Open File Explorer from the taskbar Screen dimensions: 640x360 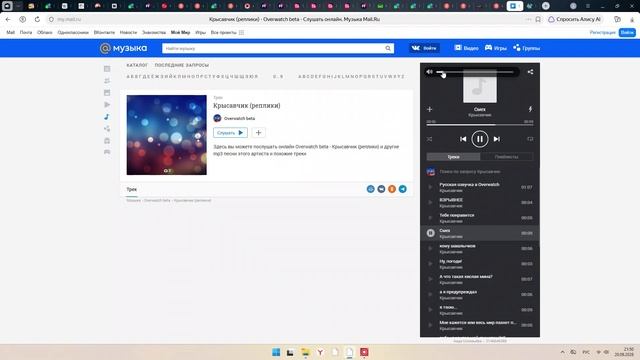[x=305, y=352]
